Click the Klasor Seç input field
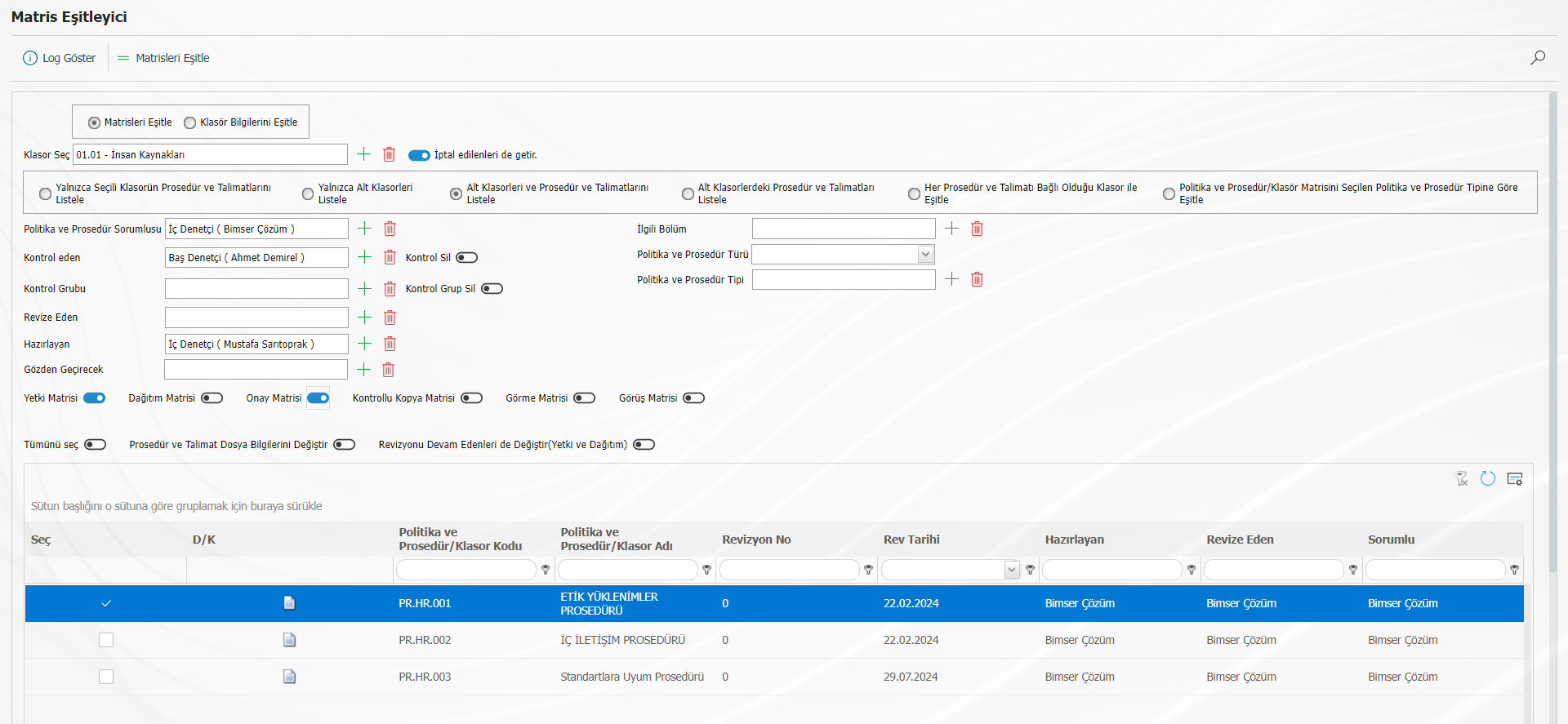Image resolution: width=1568 pixels, height=724 pixels. [x=210, y=154]
